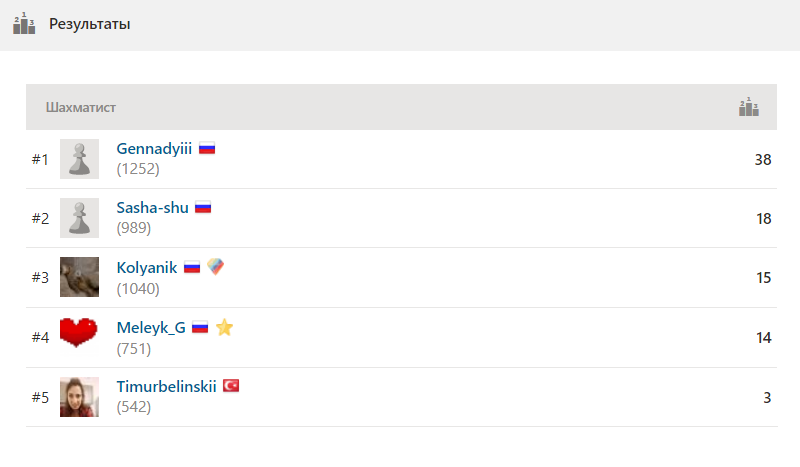
Task: Click Kolyanik's Russian flag icon
Action: click(192, 267)
